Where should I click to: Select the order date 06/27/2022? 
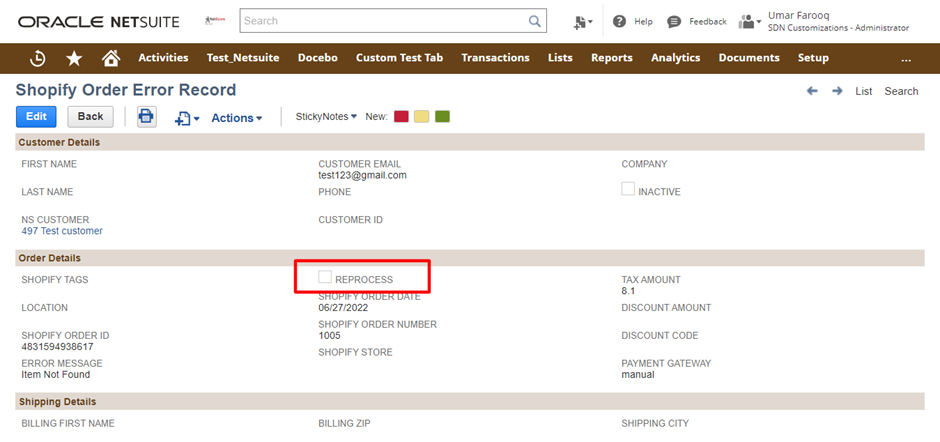click(x=343, y=308)
